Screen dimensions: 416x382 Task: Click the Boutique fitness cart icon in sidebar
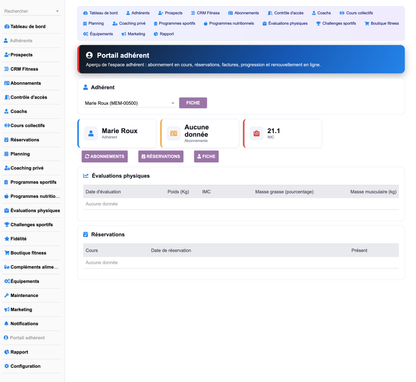(x=6, y=253)
